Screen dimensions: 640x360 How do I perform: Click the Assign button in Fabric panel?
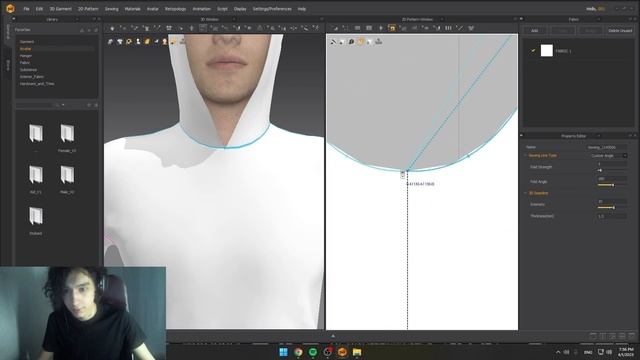(591, 31)
